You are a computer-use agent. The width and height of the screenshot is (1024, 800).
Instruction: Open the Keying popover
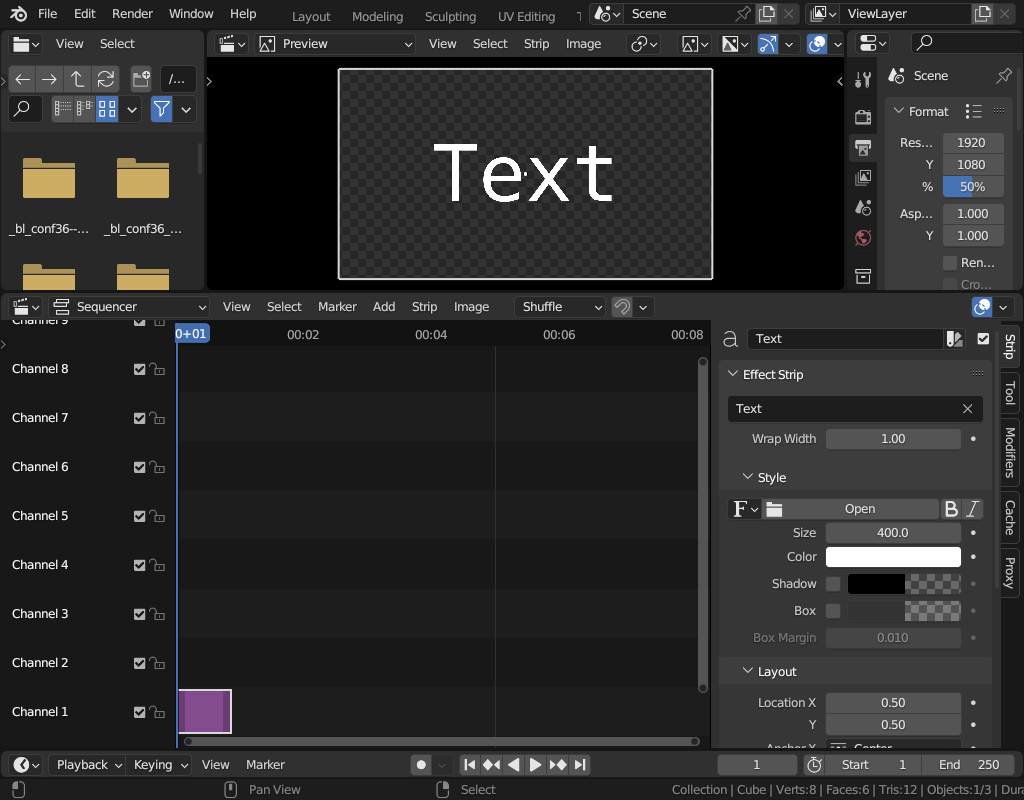click(161, 765)
